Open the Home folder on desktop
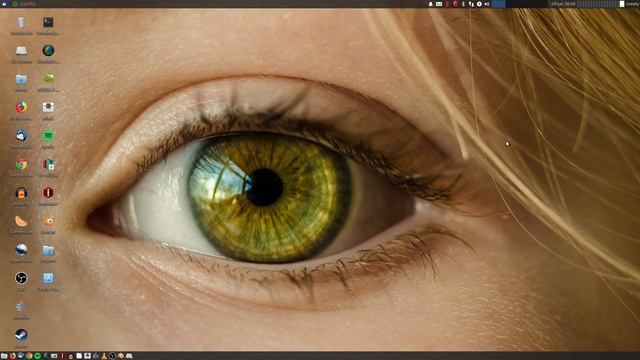Screen dimensions: 640x360 click(21, 79)
